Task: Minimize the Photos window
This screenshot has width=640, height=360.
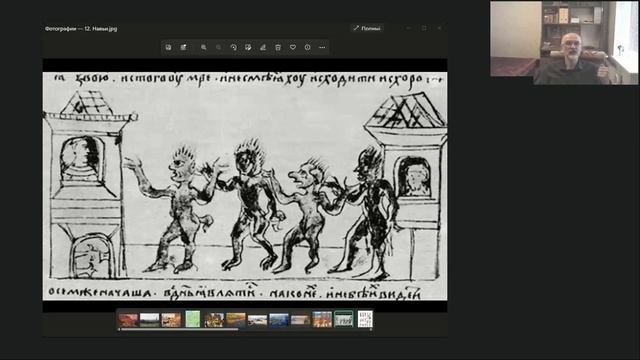Action: click(409, 28)
